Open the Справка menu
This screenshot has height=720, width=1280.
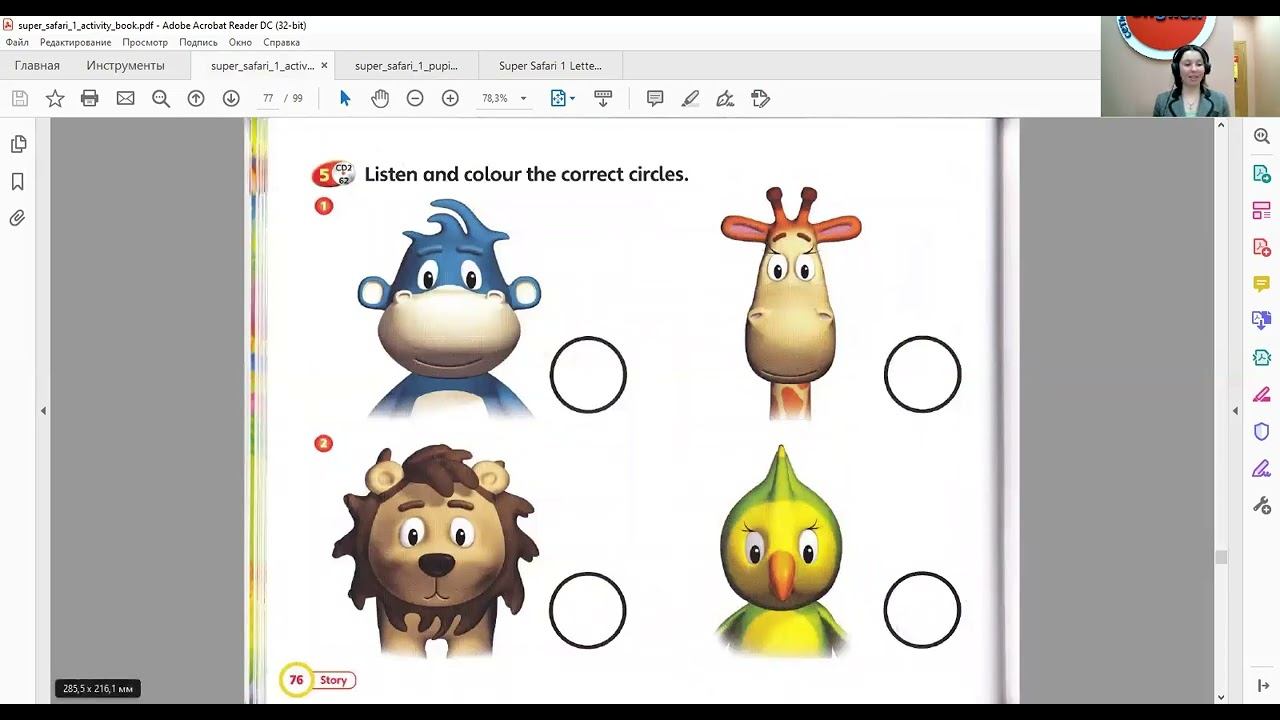click(x=281, y=43)
